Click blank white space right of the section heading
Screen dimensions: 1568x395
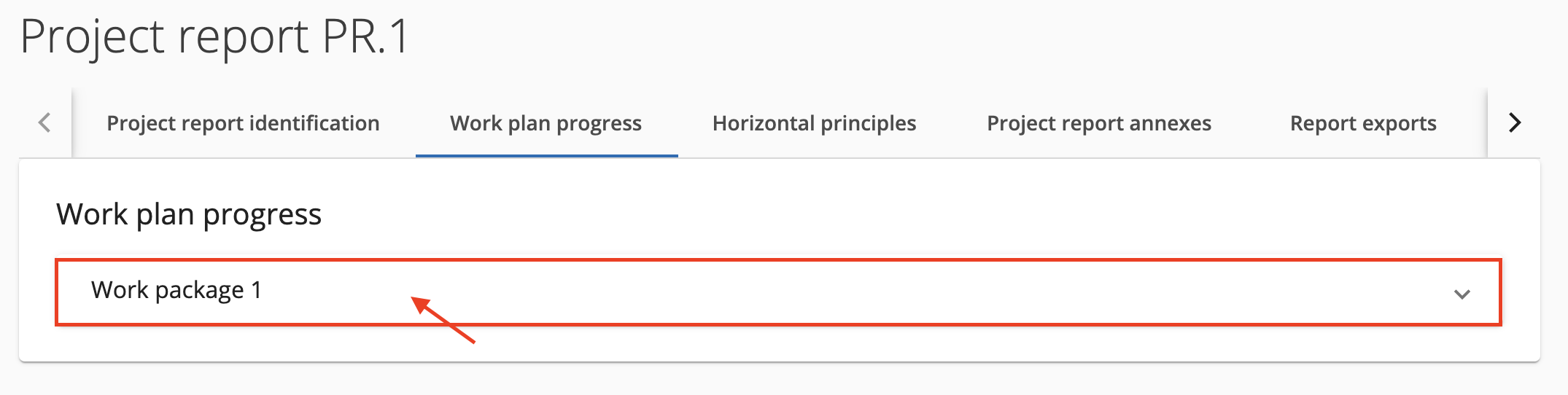[875, 214]
